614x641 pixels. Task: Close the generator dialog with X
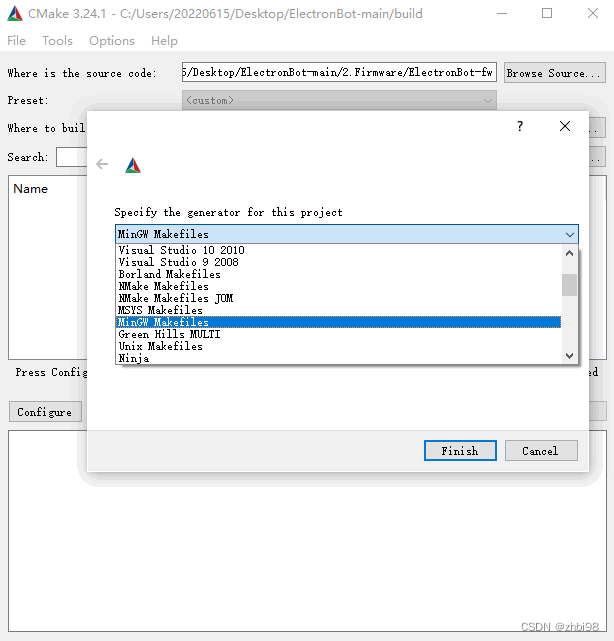565,126
